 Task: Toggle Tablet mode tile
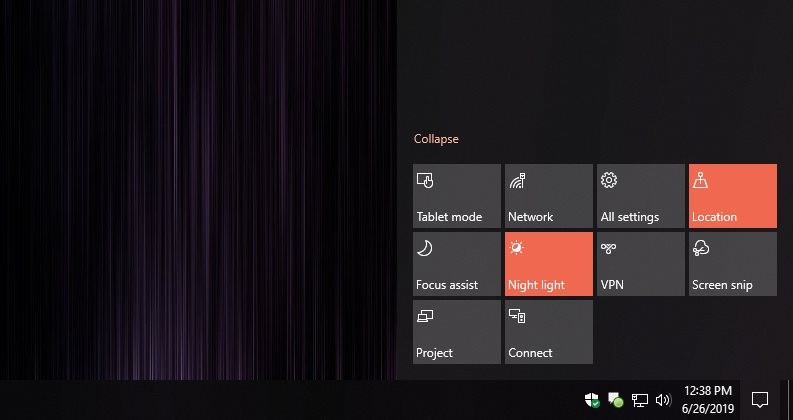[x=457, y=196]
